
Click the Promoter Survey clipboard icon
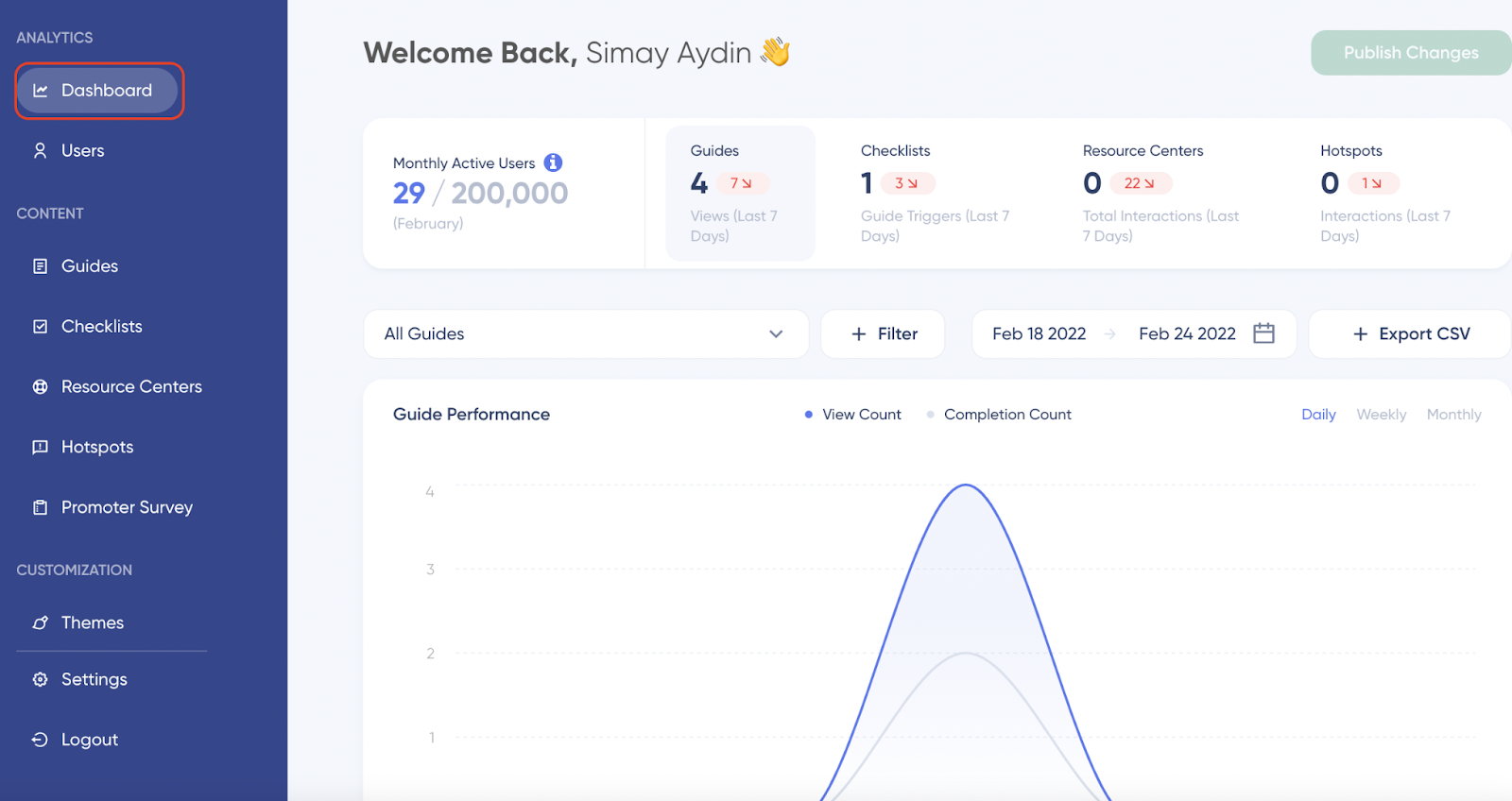(x=41, y=508)
